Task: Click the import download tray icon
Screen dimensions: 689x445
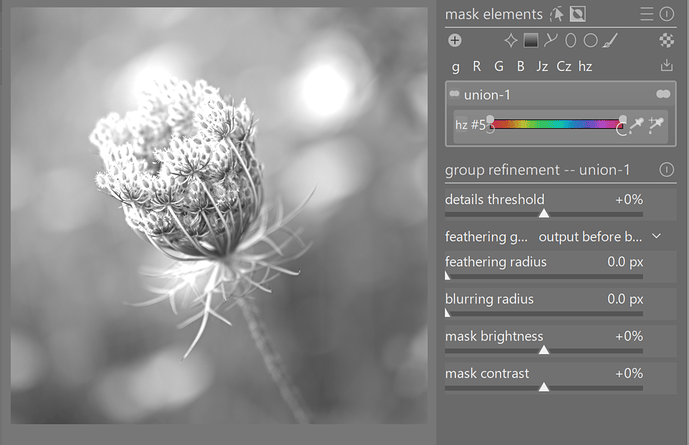Action: point(667,66)
